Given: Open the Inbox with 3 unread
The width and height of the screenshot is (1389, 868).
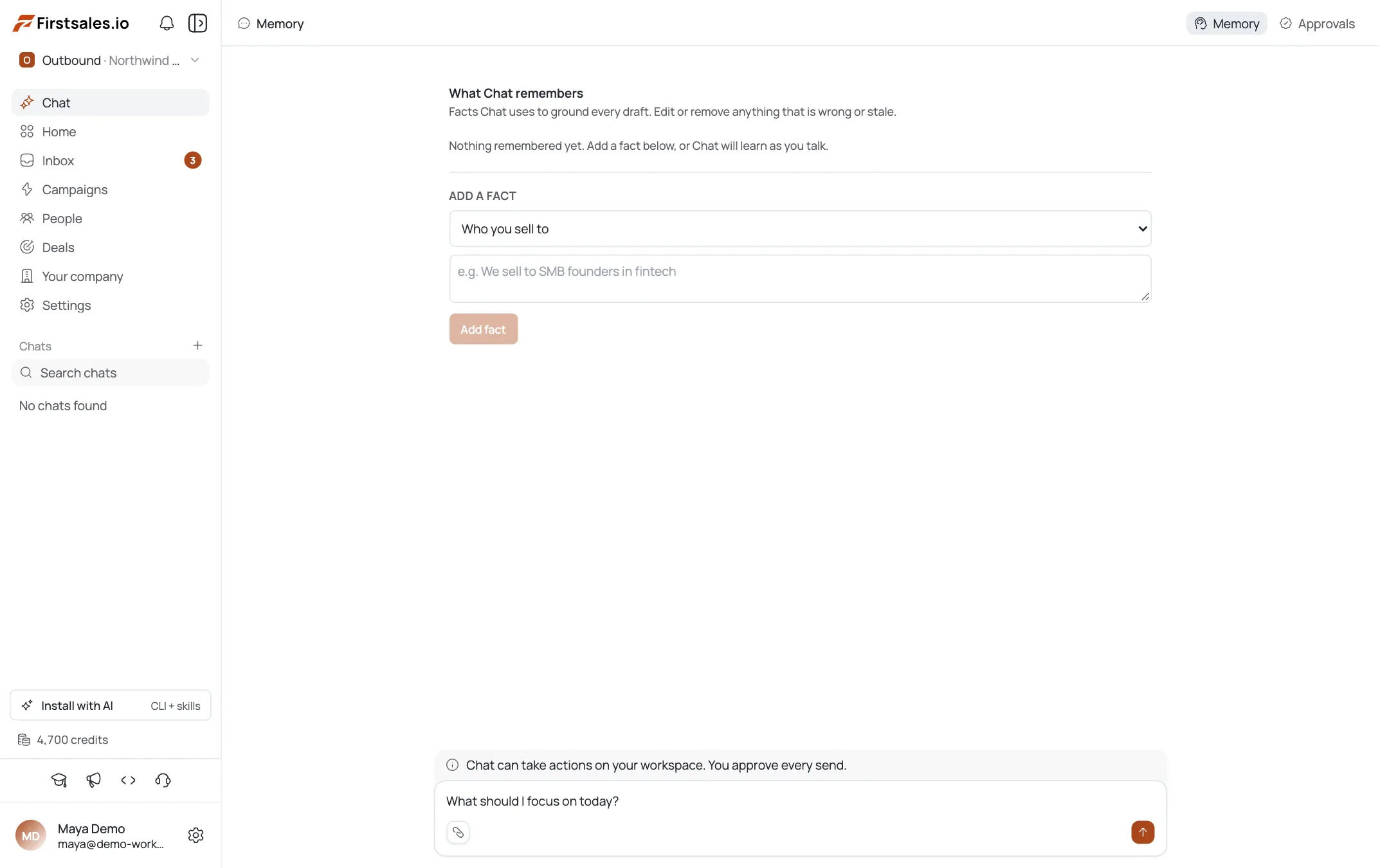Looking at the screenshot, I should [x=110, y=161].
